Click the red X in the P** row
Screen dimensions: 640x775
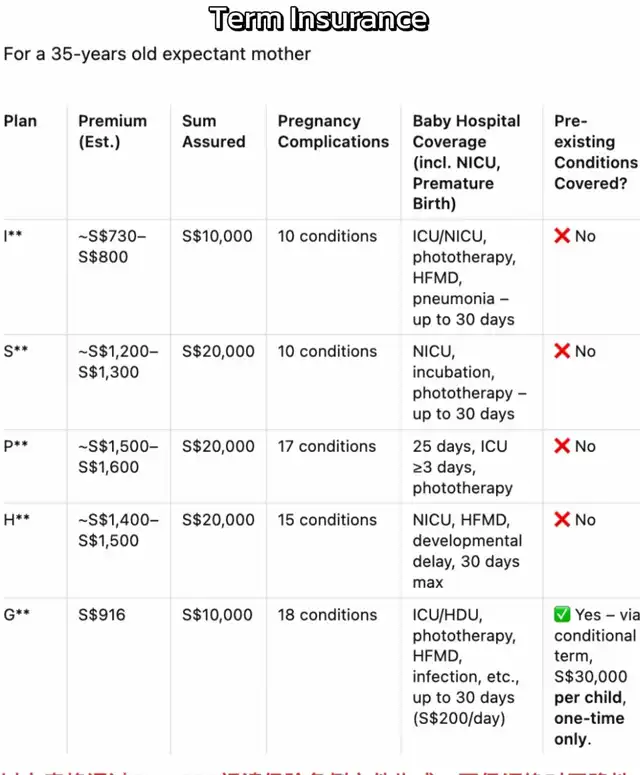tap(562, 447)
